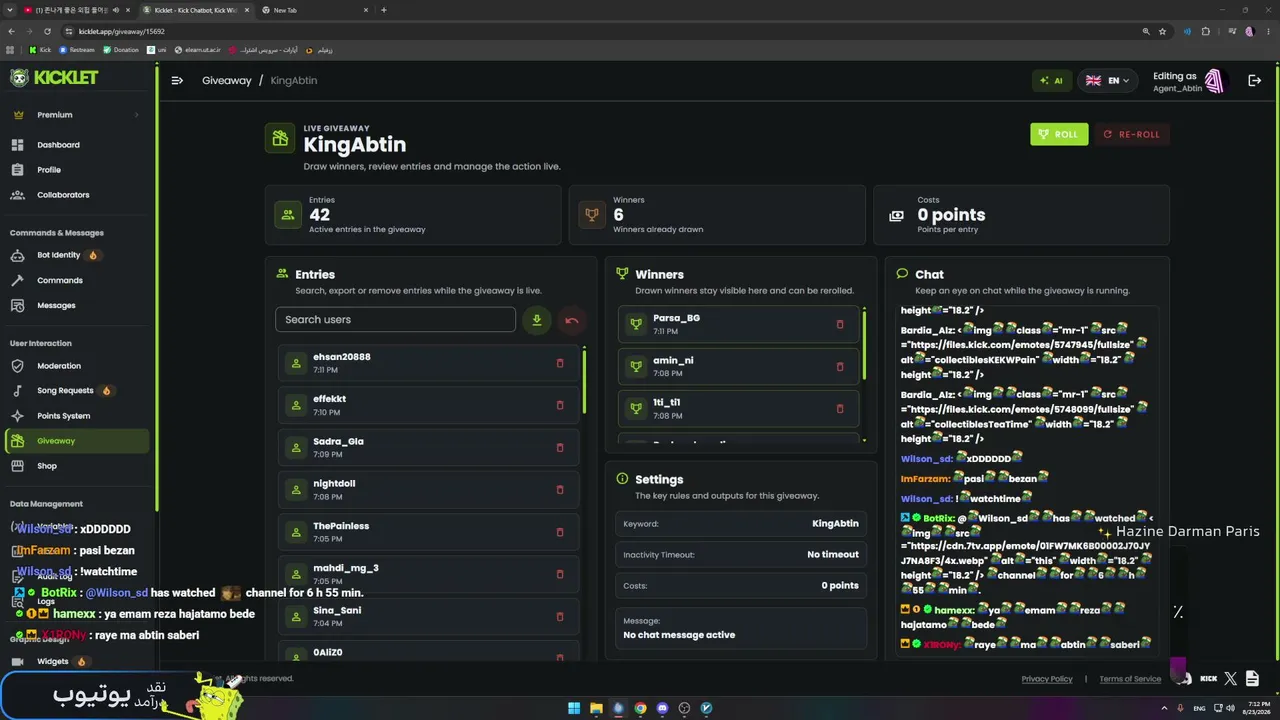
Task: Click the Widgets camera icon
Action: click(x=18, y=661)
